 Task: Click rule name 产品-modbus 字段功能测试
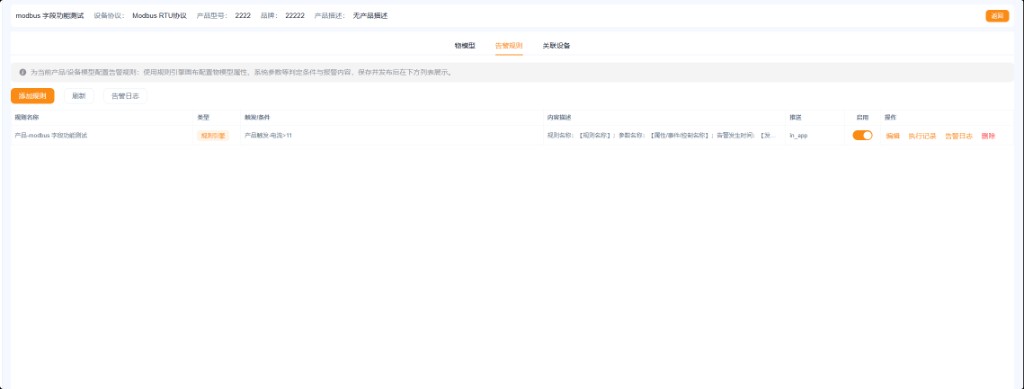click(51, 136)
